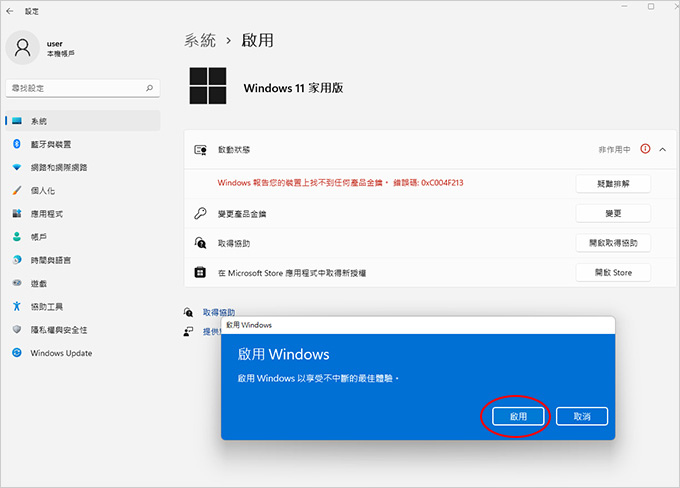Screen dimensions: 680x488
Task: Click the 非作用中 status text
Action: click(x=615, y=150)
